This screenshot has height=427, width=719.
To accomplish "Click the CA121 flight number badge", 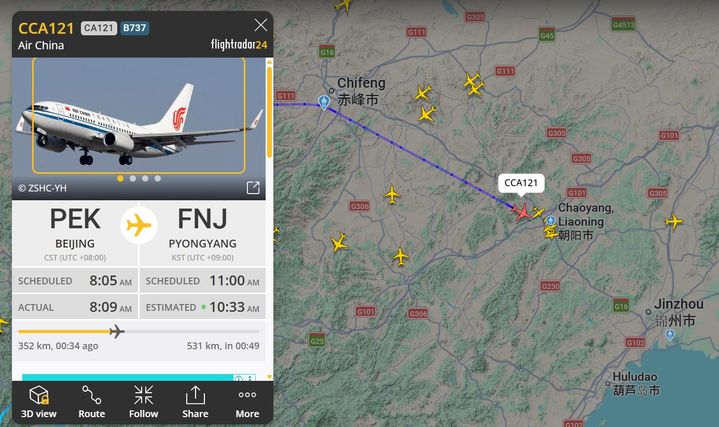I will tap(99, 28).
